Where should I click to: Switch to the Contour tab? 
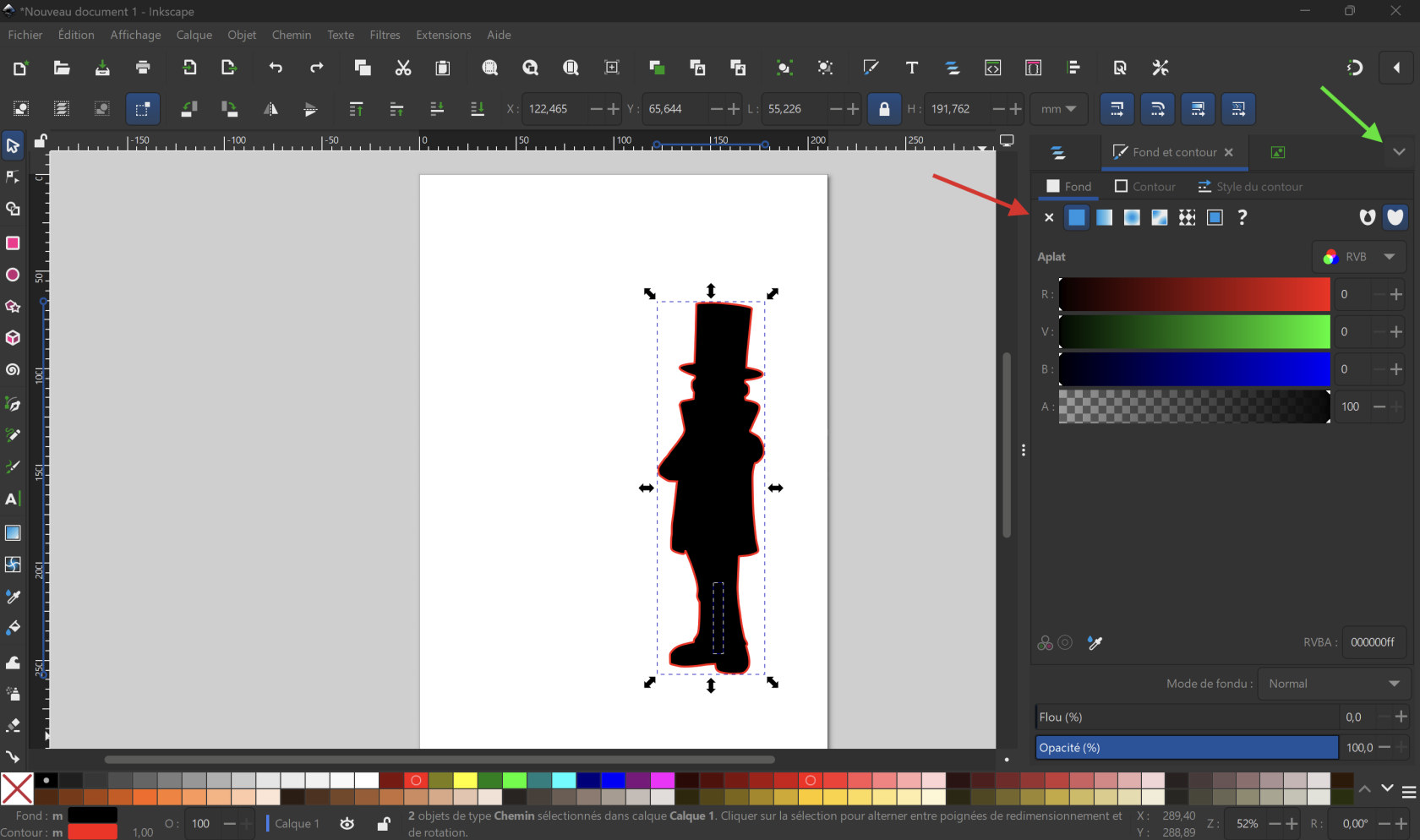1144,187
